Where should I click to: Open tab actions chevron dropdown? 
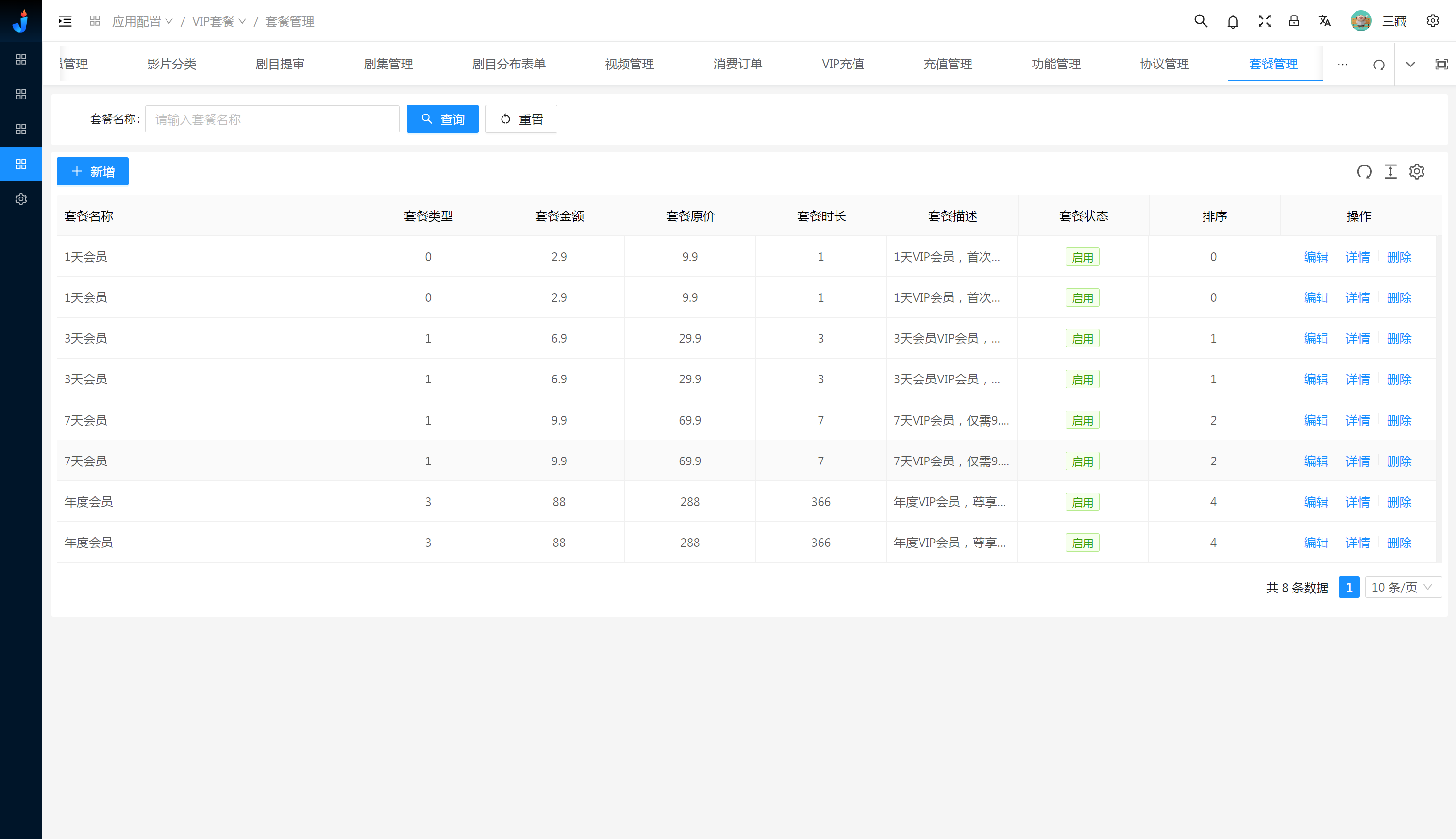pos(1410,64)
